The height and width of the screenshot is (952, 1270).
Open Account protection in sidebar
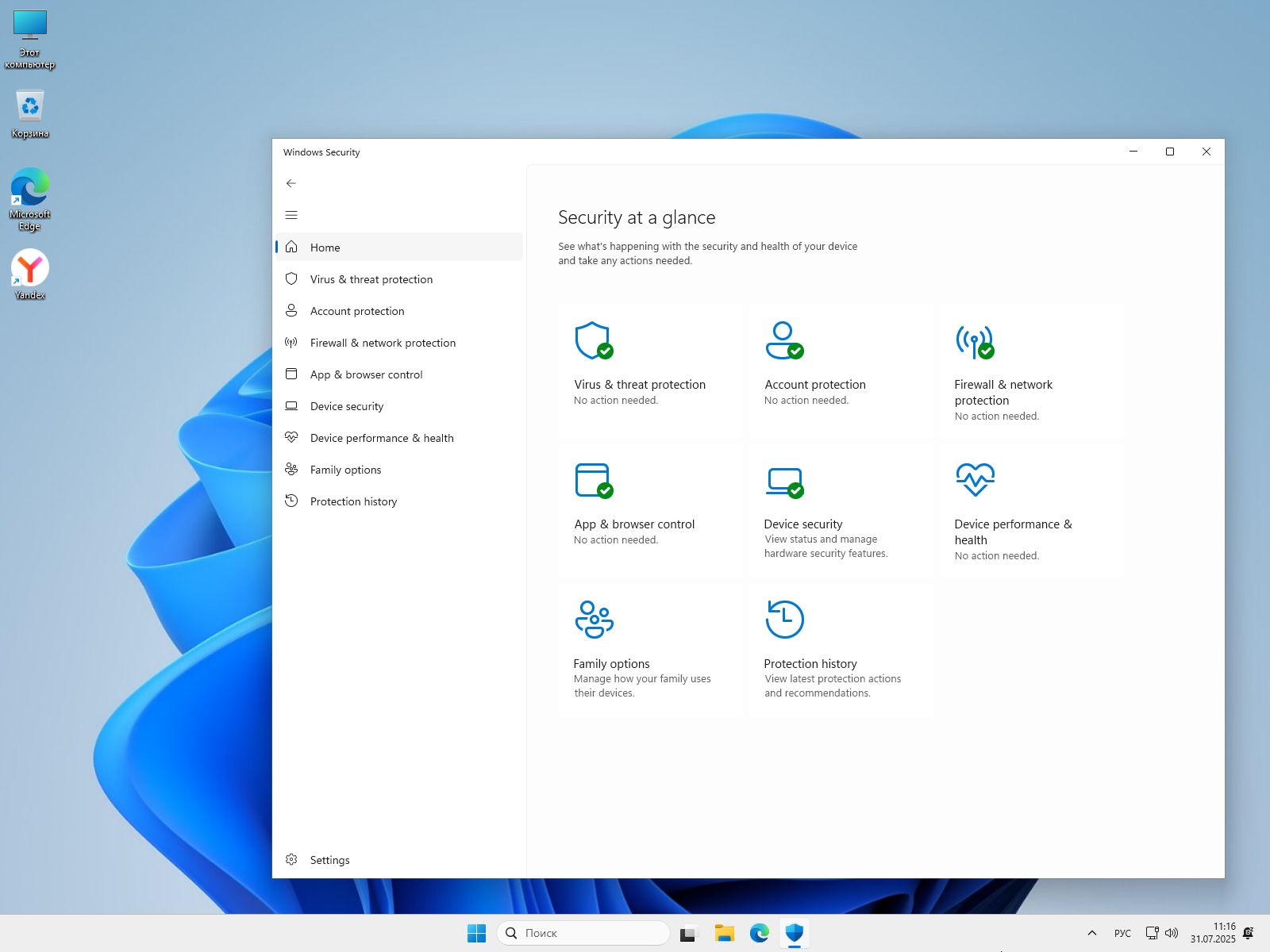(x=399, y=311)
